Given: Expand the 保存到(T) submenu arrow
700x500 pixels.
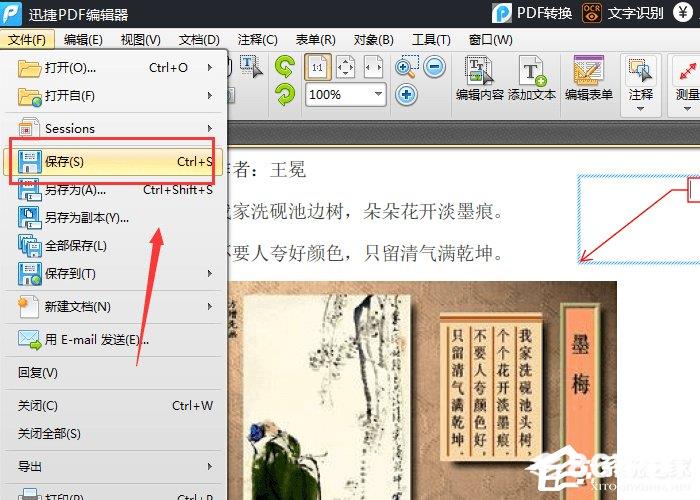Looking at the screenshot, I should 210,274.
